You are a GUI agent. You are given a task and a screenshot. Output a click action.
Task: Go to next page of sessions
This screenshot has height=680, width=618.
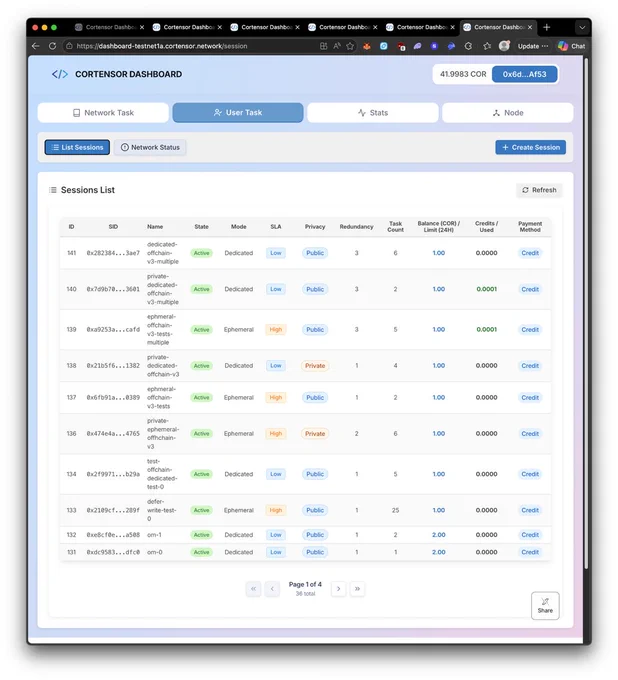[338, 588]
